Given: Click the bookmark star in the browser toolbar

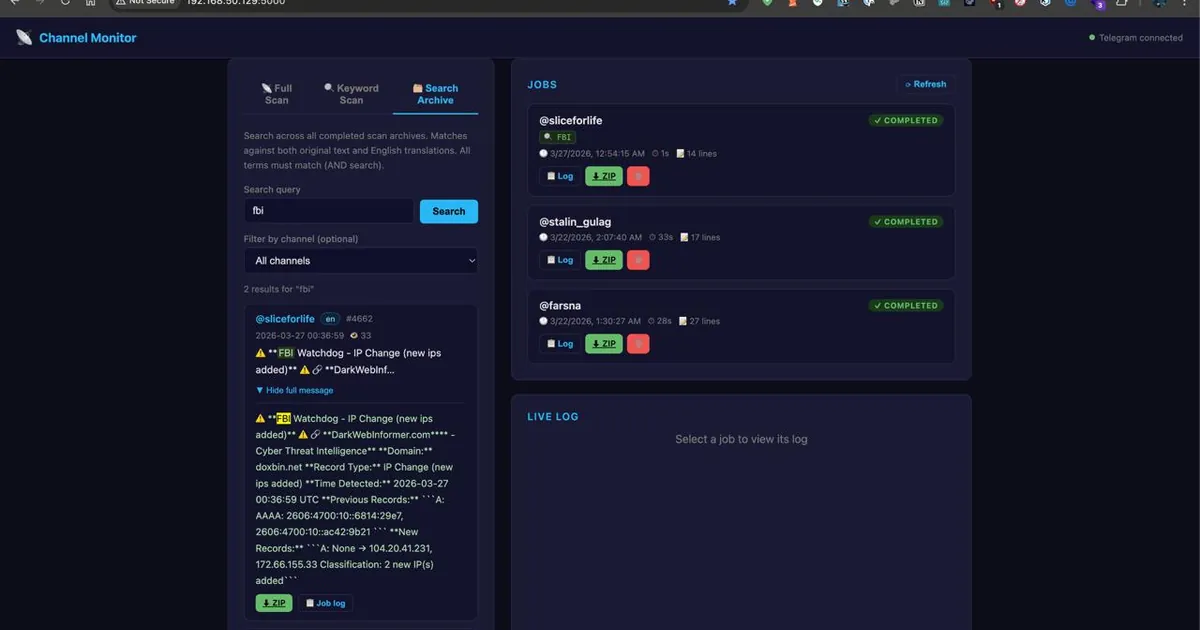Looking at the screenshot, I should (x=733, y=4).
